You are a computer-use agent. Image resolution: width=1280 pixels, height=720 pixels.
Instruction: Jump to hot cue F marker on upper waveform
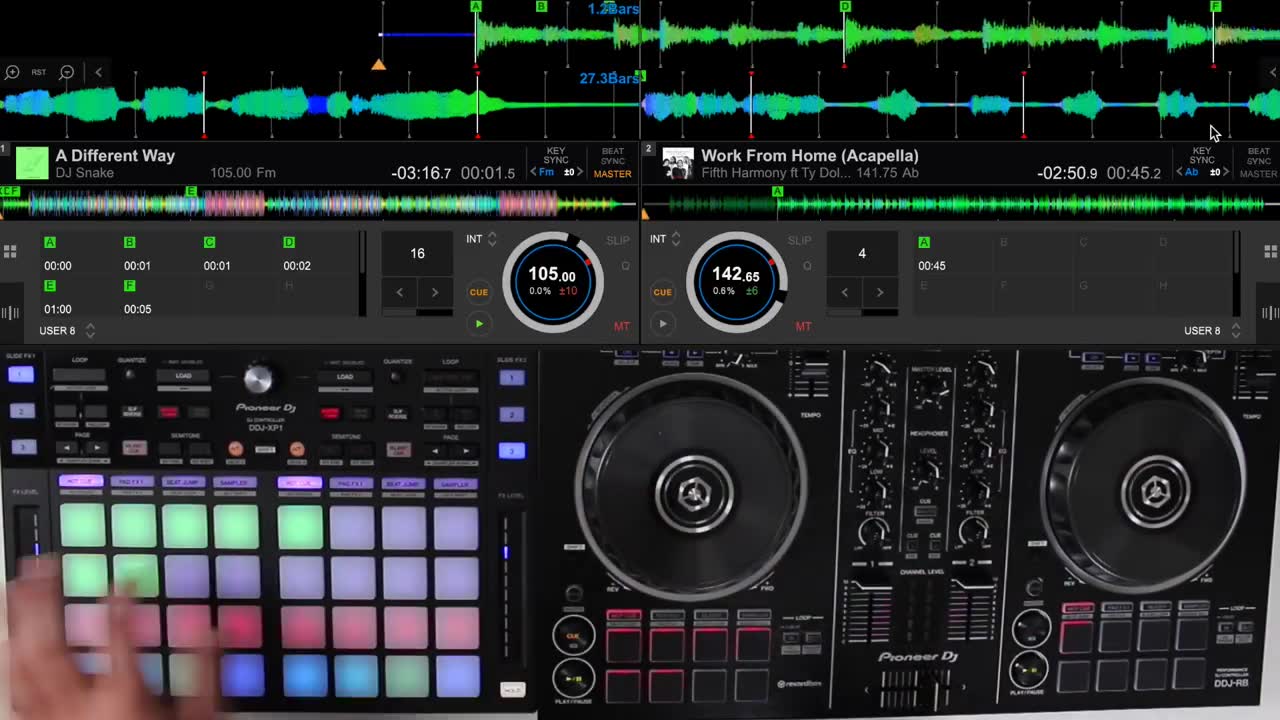tap(1216, 6)
